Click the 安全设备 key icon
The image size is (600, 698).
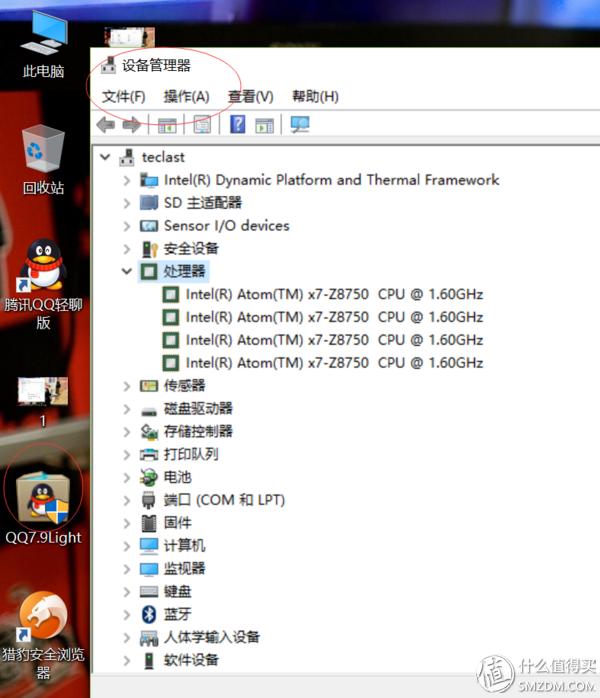150,249
